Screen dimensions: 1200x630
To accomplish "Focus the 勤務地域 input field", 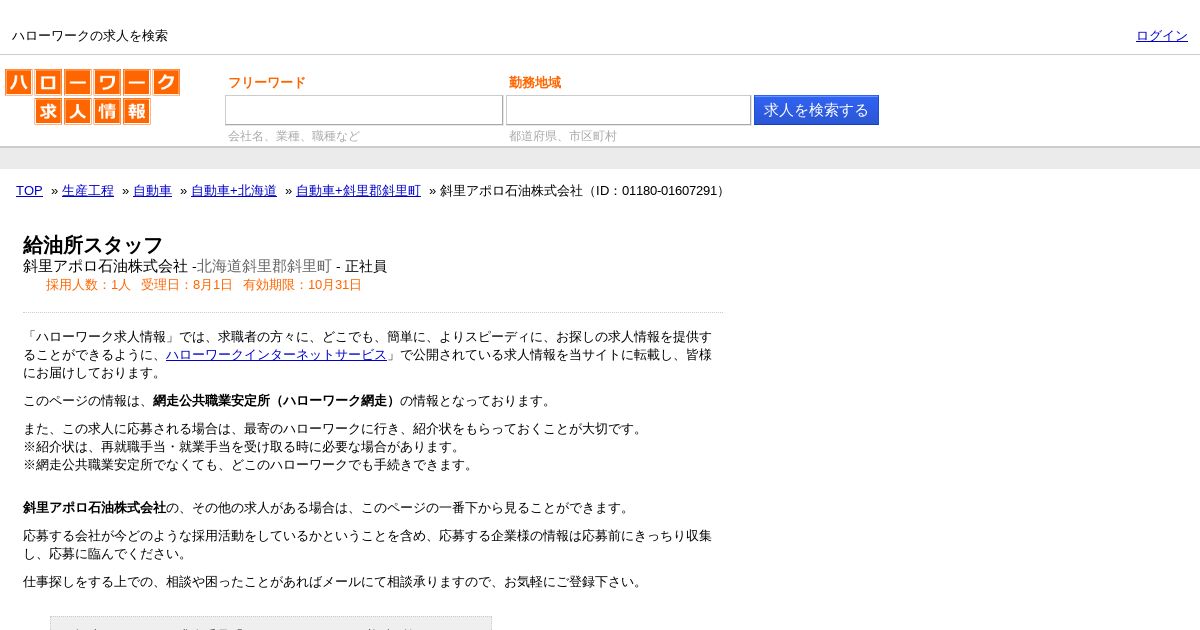I will pyautogui.click(x=628, y=110).
